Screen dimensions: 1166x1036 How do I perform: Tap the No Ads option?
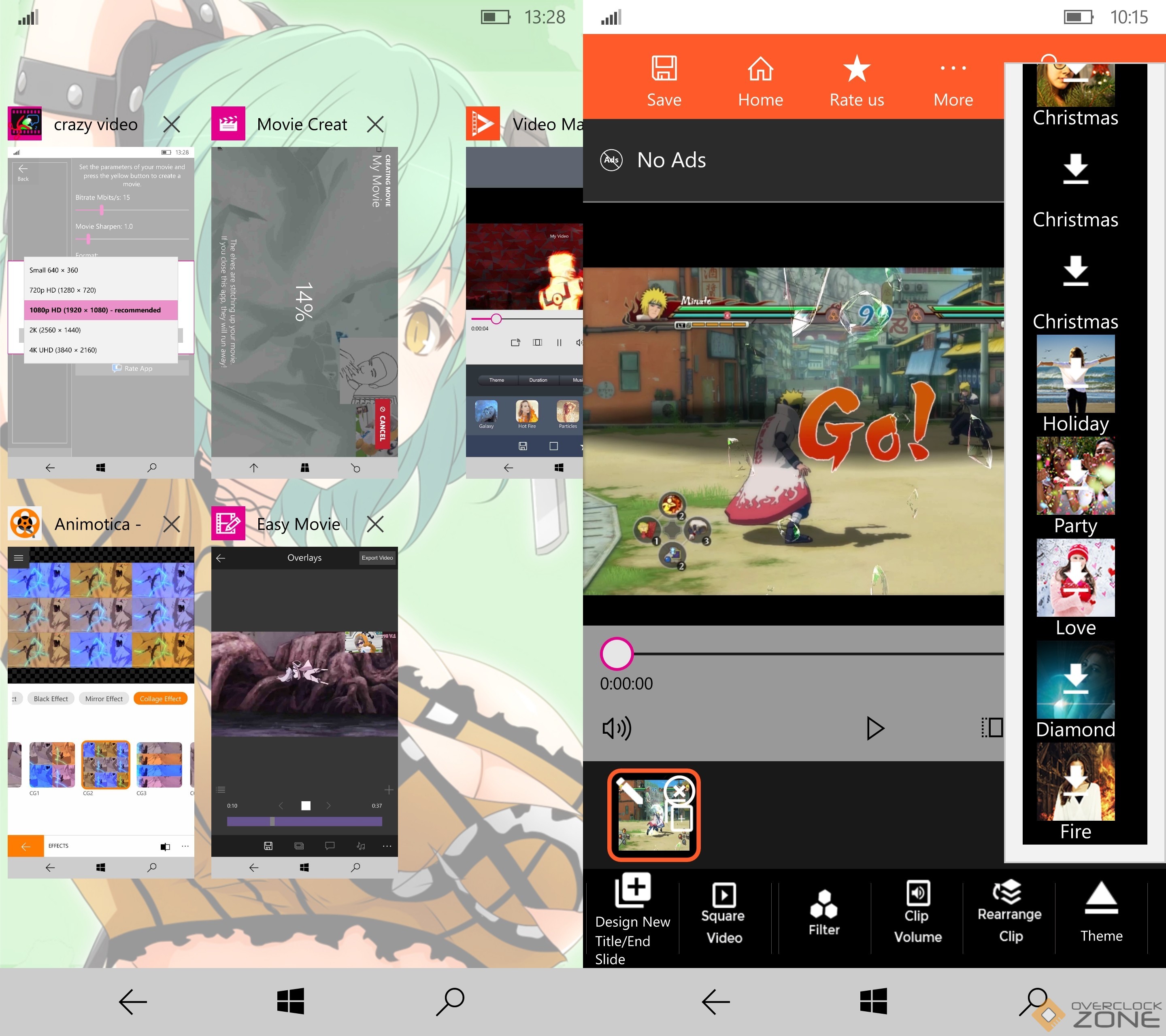click(671, 160)
